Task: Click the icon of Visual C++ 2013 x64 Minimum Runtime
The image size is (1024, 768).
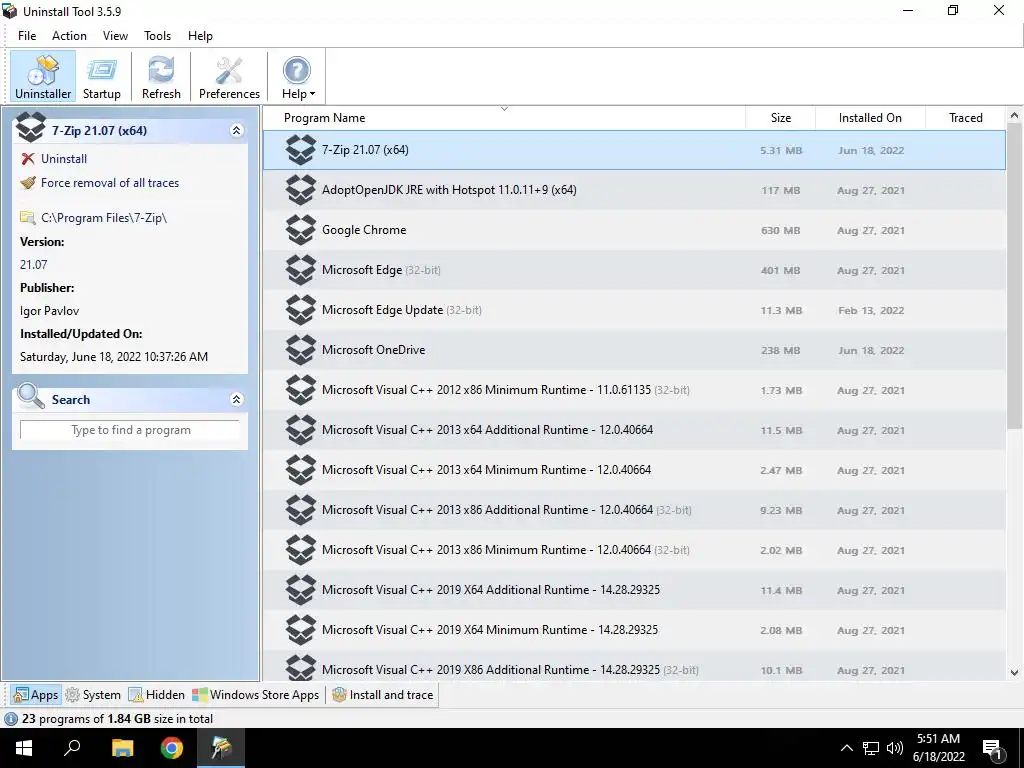Action: point(301,470)
